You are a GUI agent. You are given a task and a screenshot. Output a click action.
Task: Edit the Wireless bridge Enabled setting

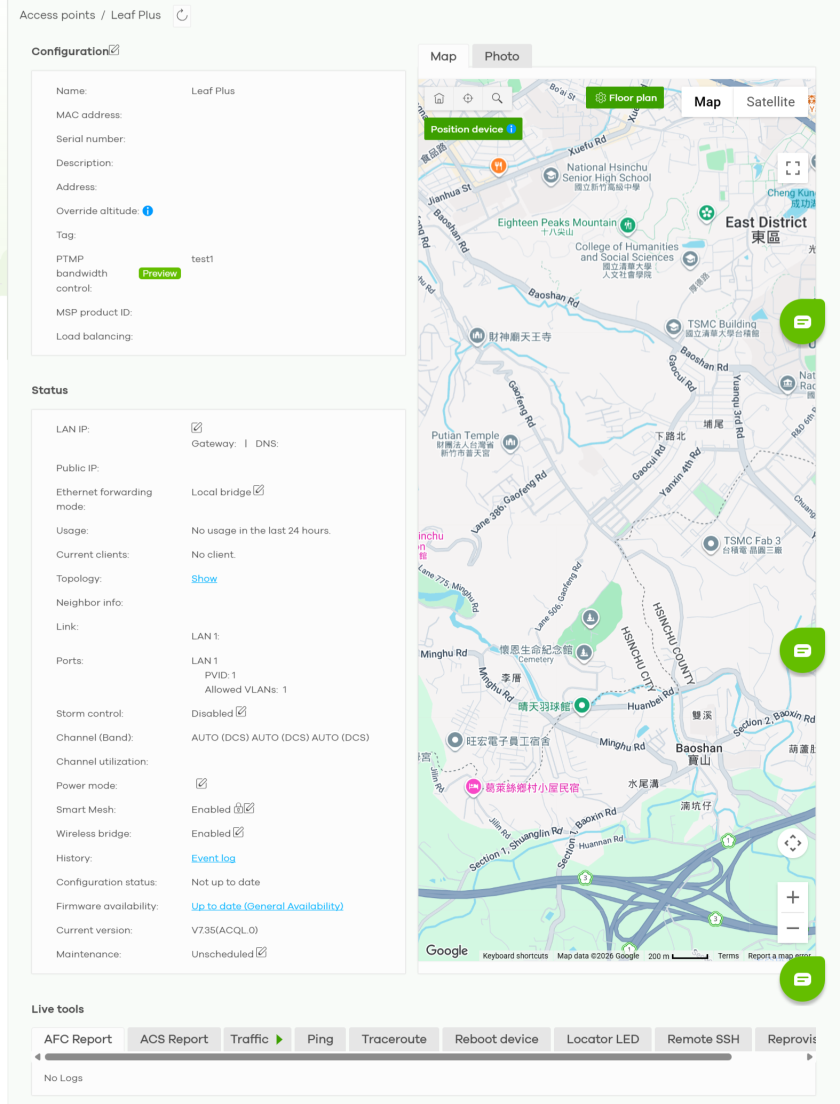pyautogui.click(x=238, y=832)
